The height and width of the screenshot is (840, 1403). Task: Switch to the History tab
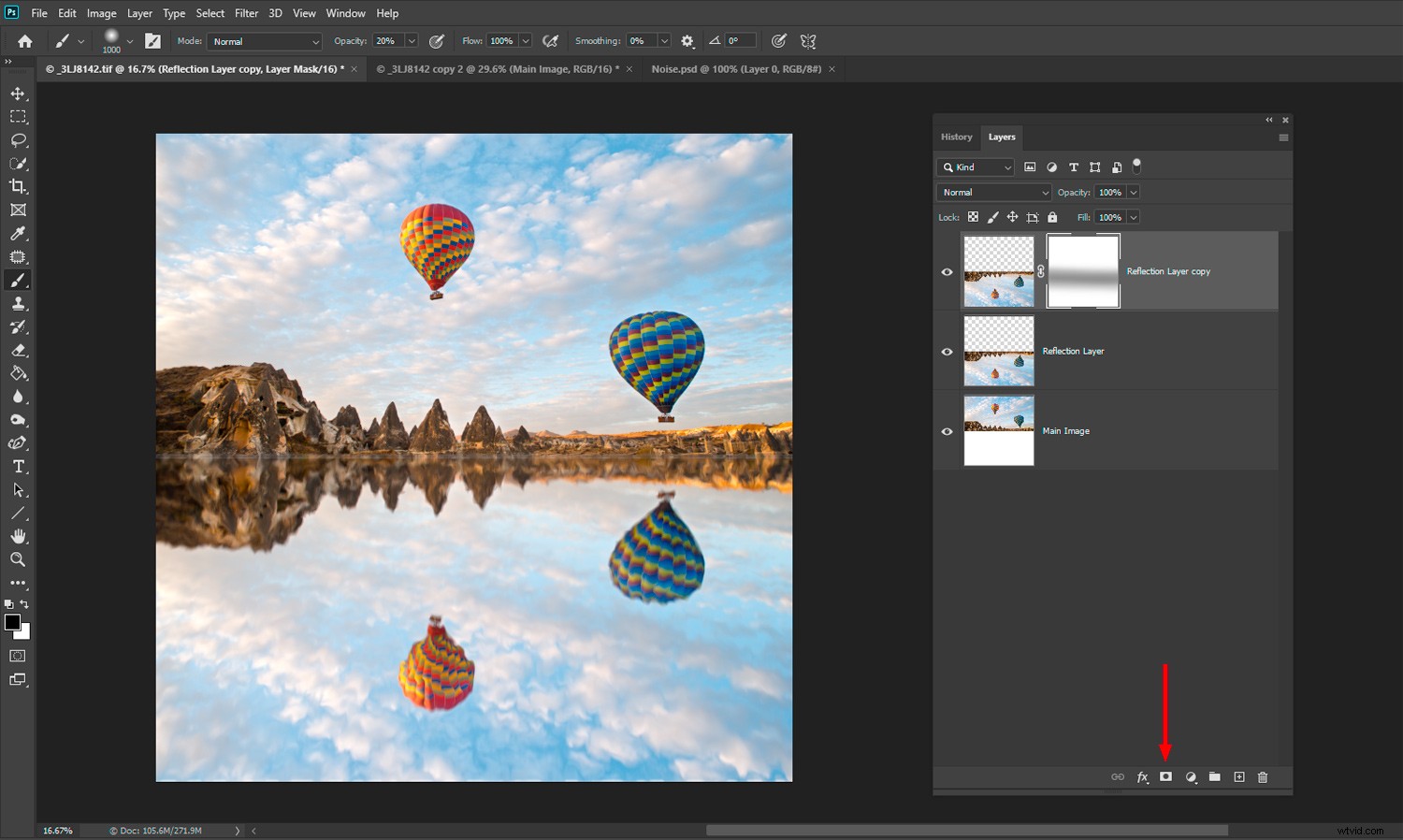[x=957, y=137]
